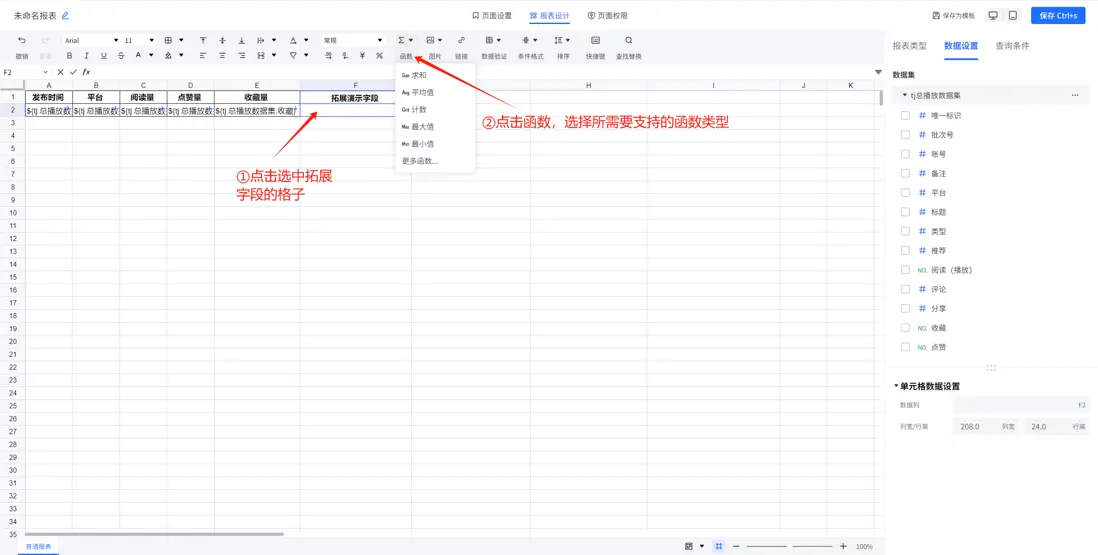Align text to the top icon
1098x555 pixels.
pyautogui.click(x=203, y=41)
